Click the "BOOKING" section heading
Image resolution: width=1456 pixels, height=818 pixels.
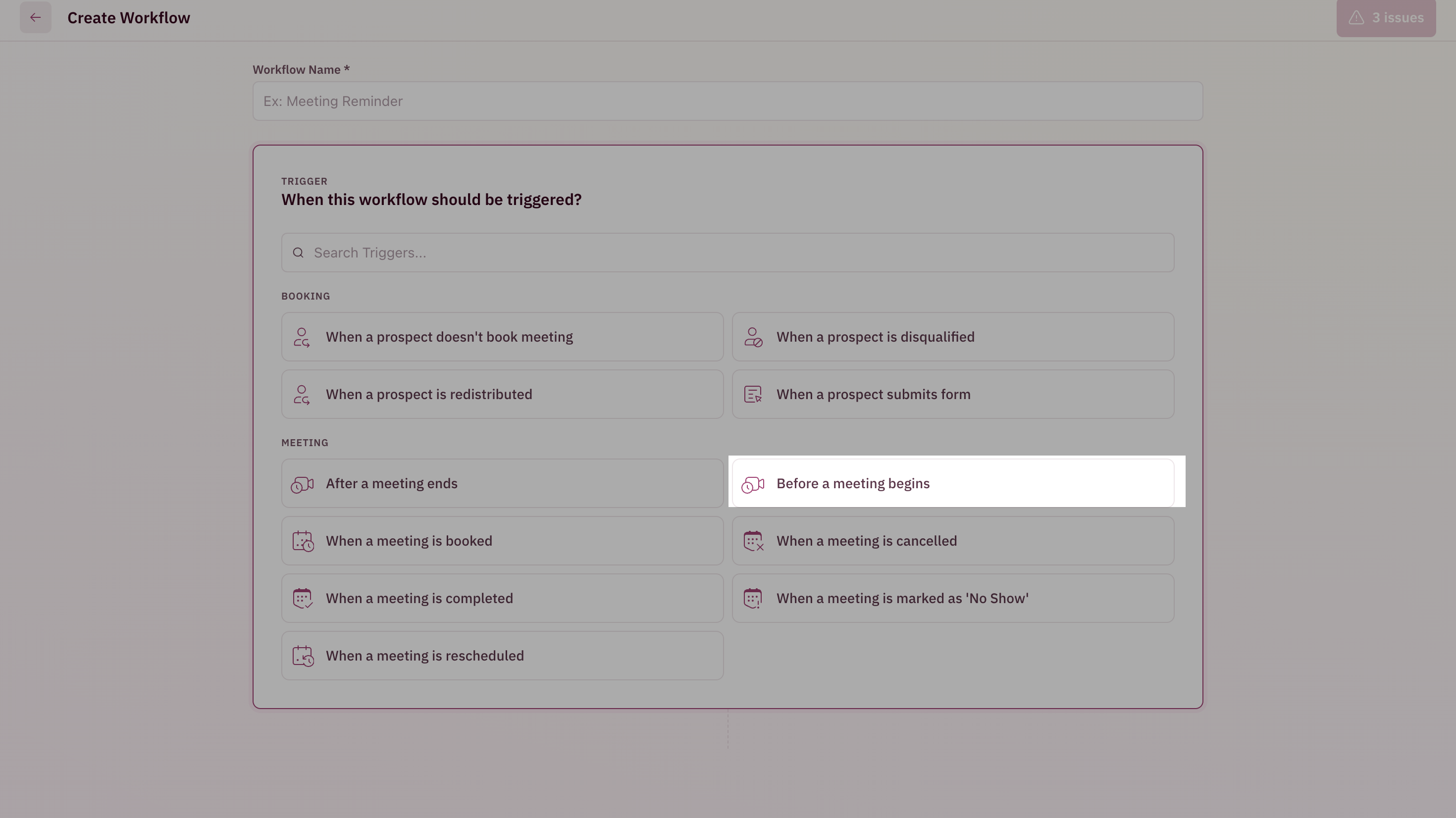tap(306, 296)
